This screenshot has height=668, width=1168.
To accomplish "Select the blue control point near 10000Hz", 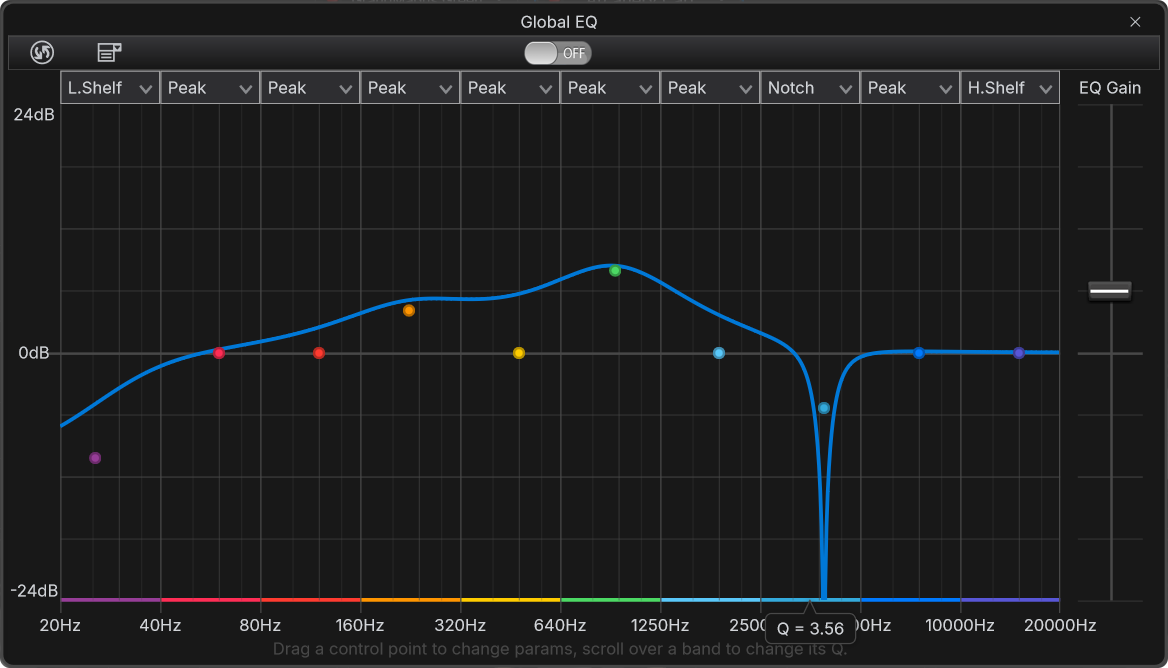I will tap(919, 353).
